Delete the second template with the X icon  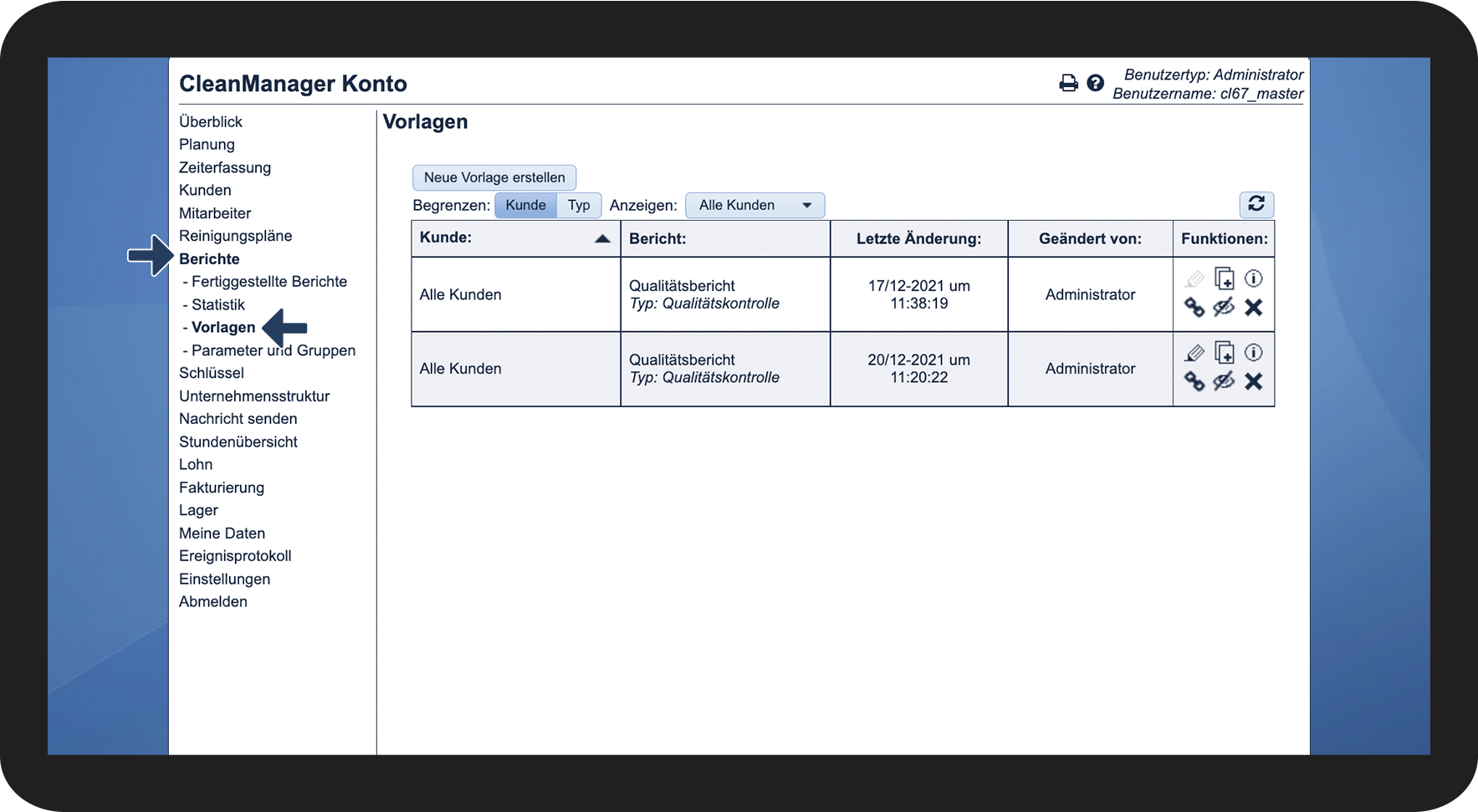click(x=1253, y=381)
